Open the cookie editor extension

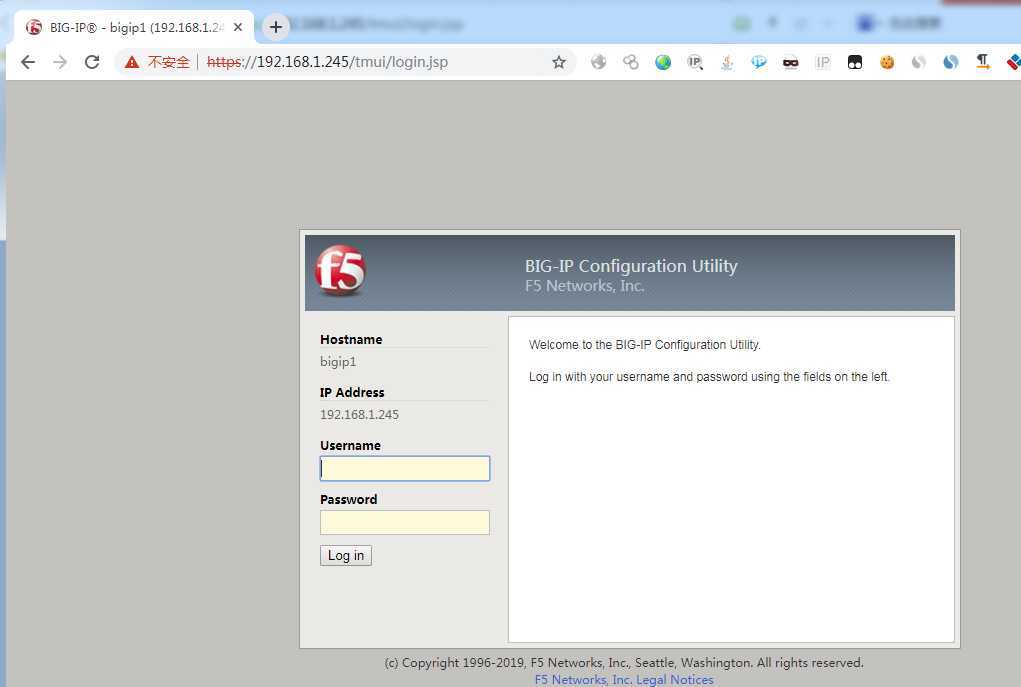click(887, 62)
